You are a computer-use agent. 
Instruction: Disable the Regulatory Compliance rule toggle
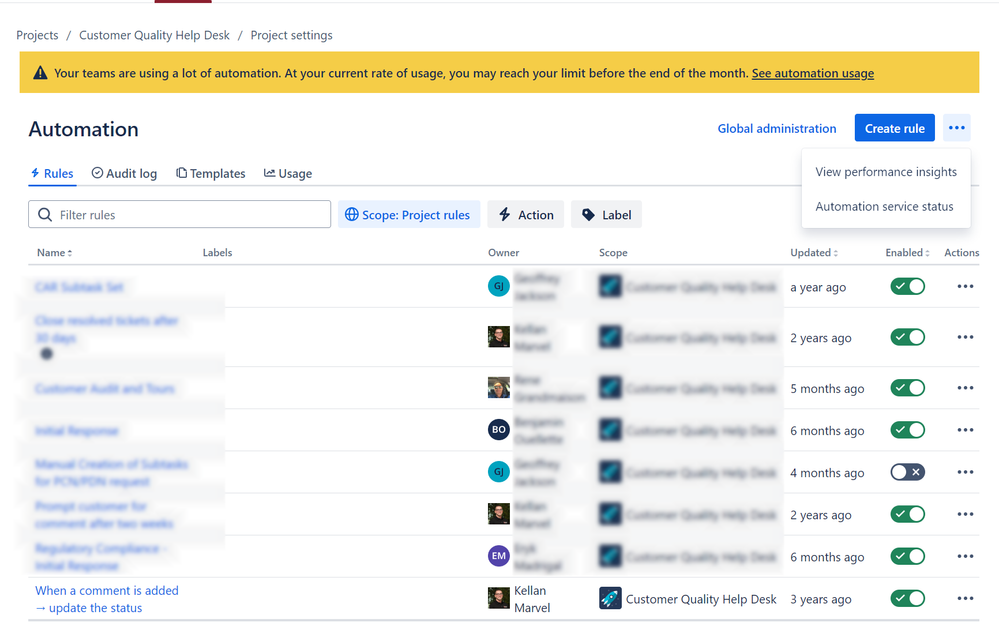pyautogui.click(x=908, y=556)
